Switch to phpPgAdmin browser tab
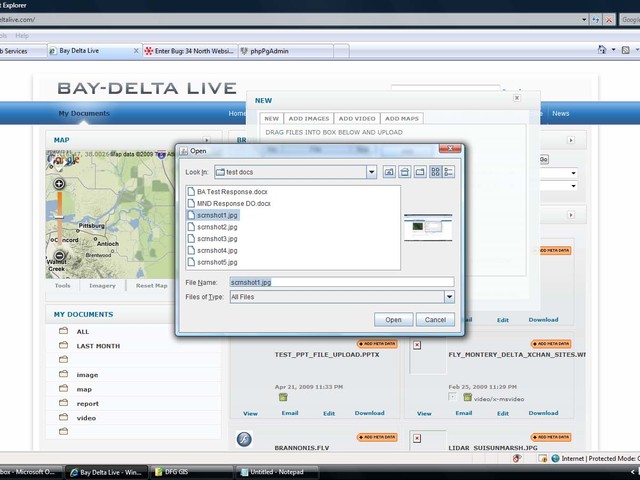Screen dimensions: 640x480 click(286, 51)
